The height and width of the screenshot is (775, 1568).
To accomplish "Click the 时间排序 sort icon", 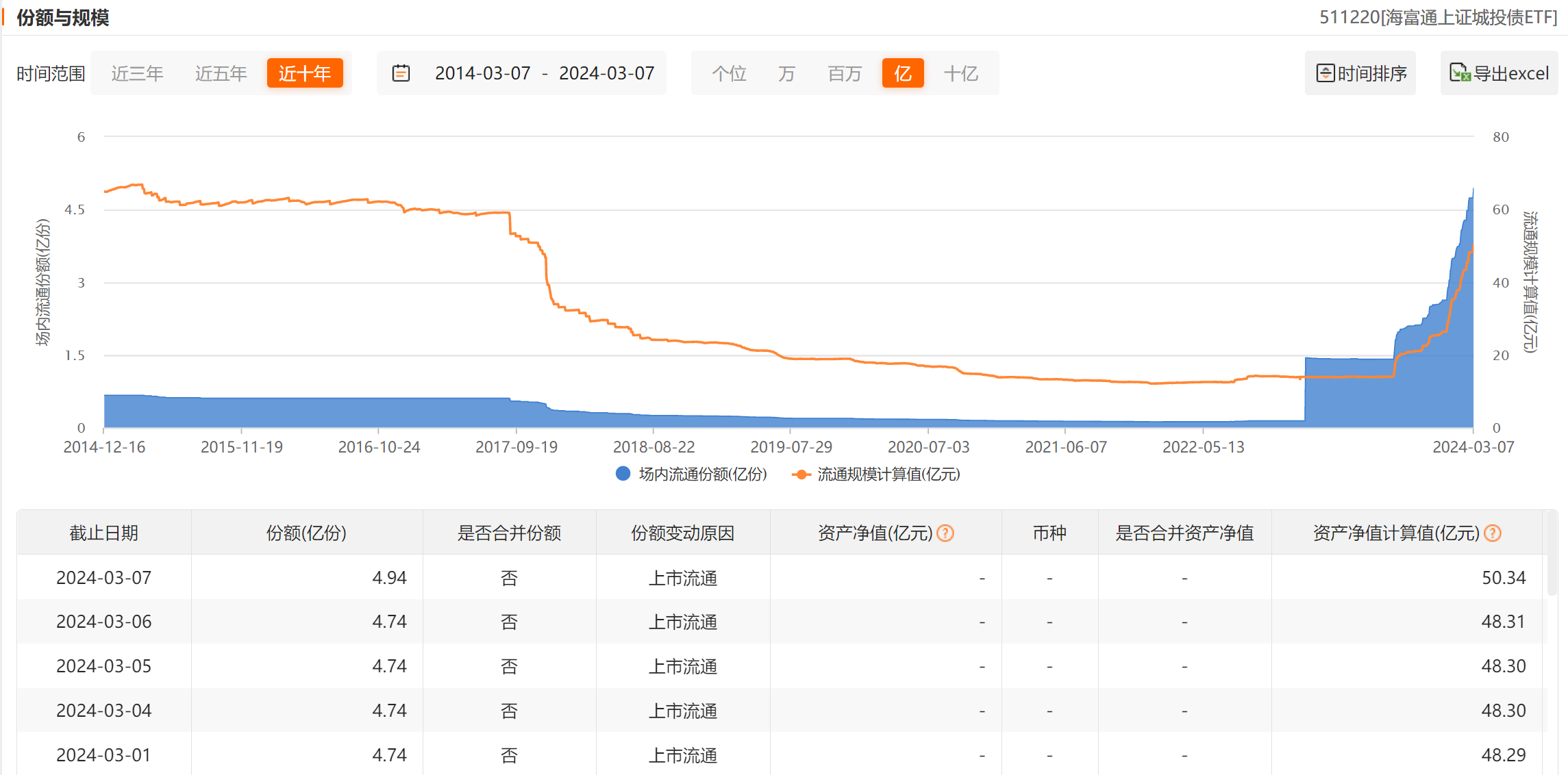I will click(1326, 73).
